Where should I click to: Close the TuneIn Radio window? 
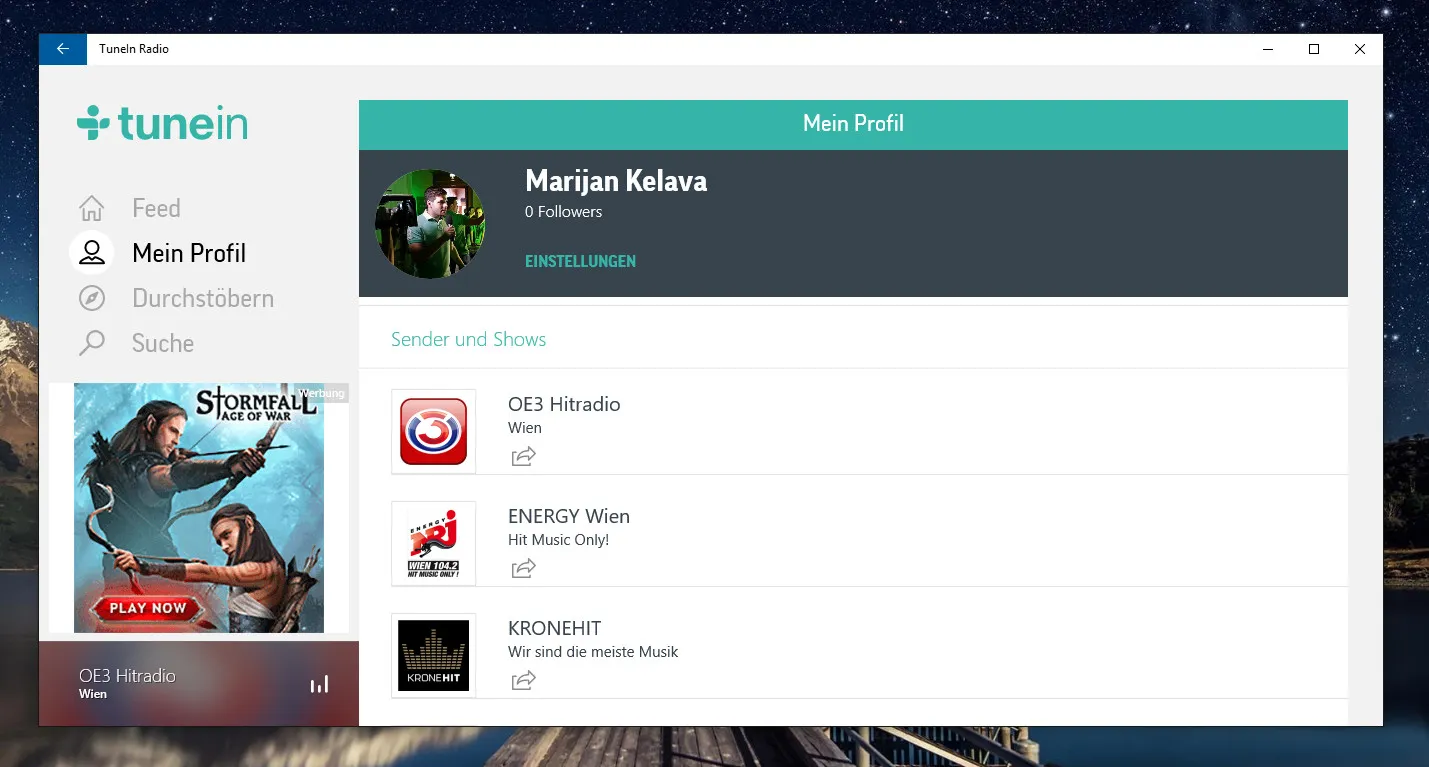coord(1360,49)
